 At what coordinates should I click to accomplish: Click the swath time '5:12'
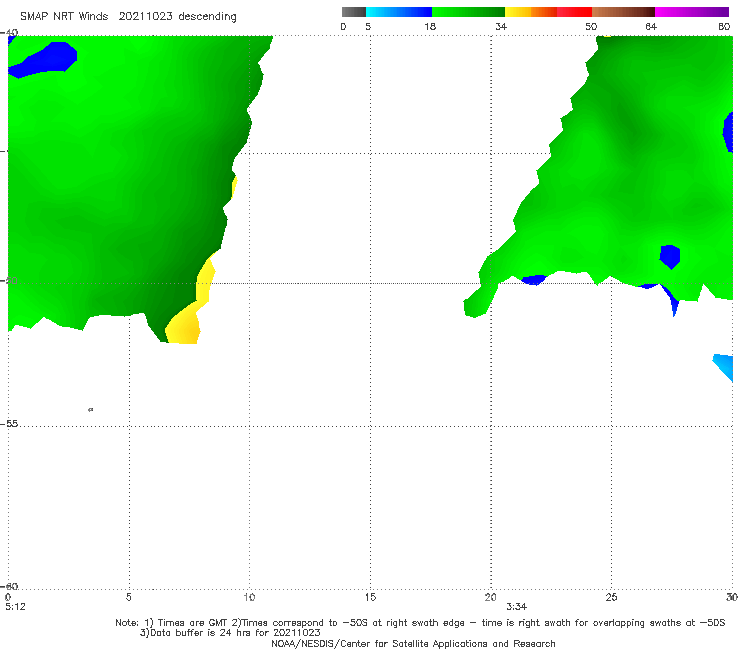pyautogui.click(x=15, y=607)
